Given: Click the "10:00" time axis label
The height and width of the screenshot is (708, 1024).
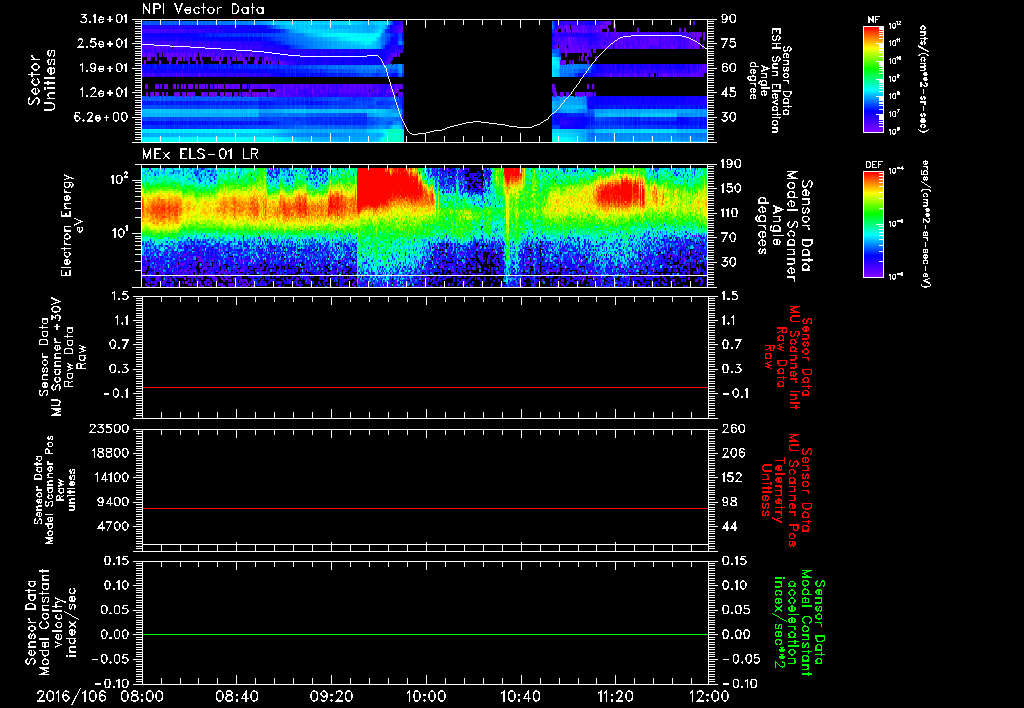Looking at the screenshot, I should (x=426, y=696).
